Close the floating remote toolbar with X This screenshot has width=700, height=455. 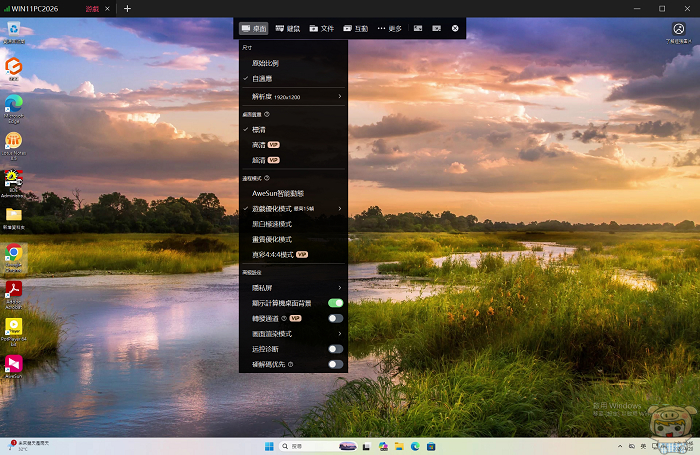(x=455, y=28)
